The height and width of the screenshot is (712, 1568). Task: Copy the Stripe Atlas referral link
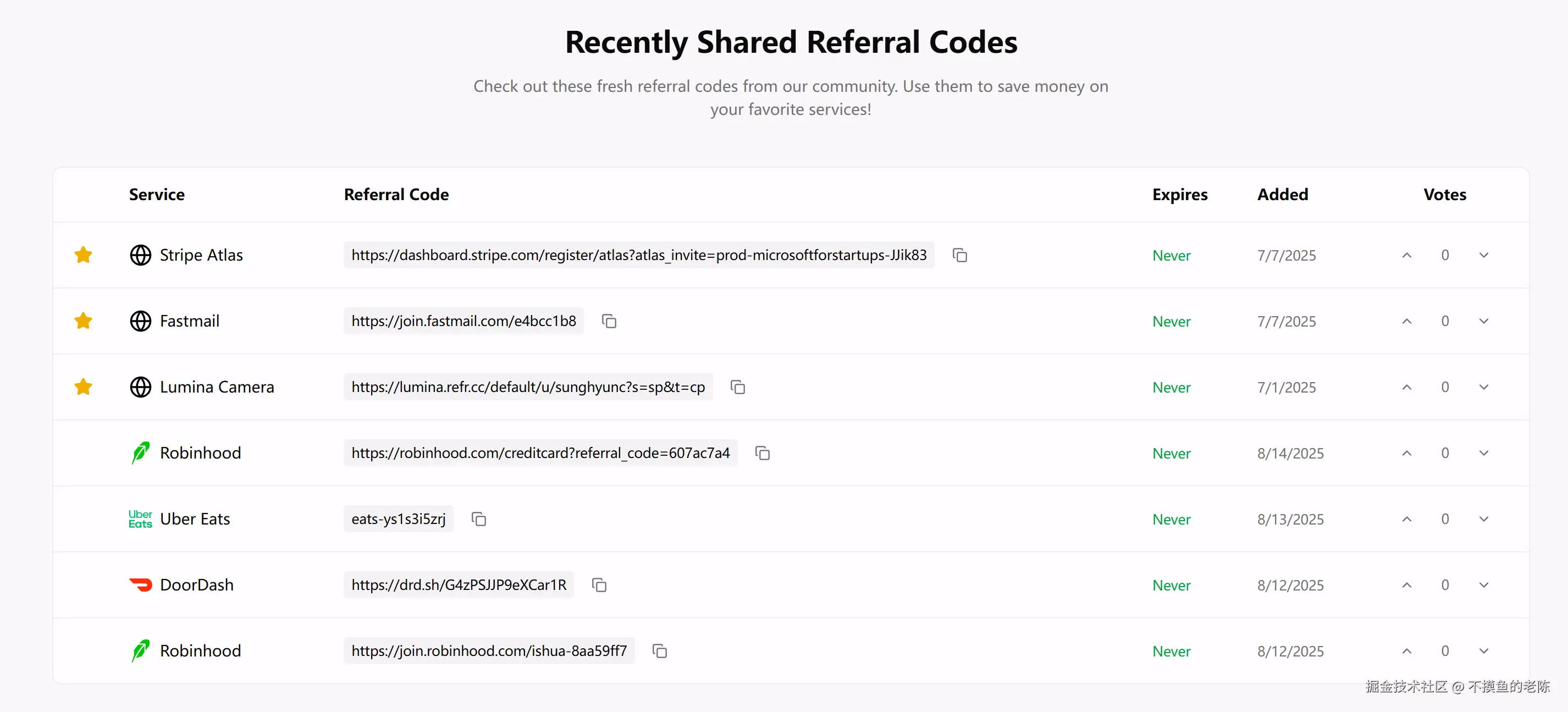point(960,255)
